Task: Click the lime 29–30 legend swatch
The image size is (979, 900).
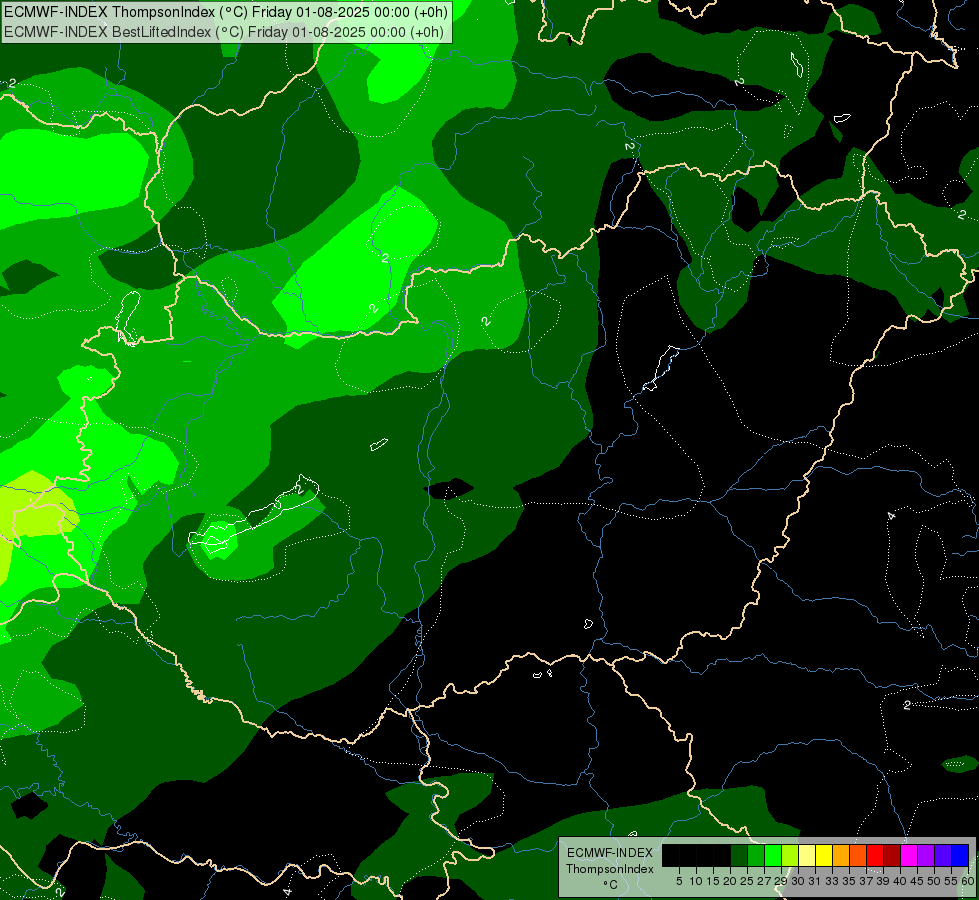Action: [x=790, y=855]
